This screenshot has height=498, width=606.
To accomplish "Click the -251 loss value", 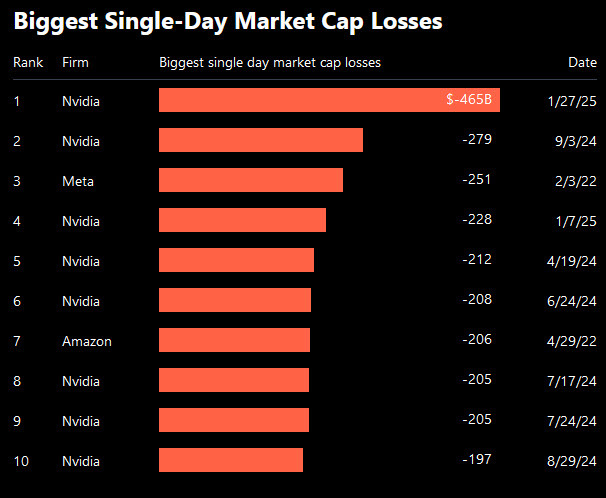I will (x=477, y=179).
